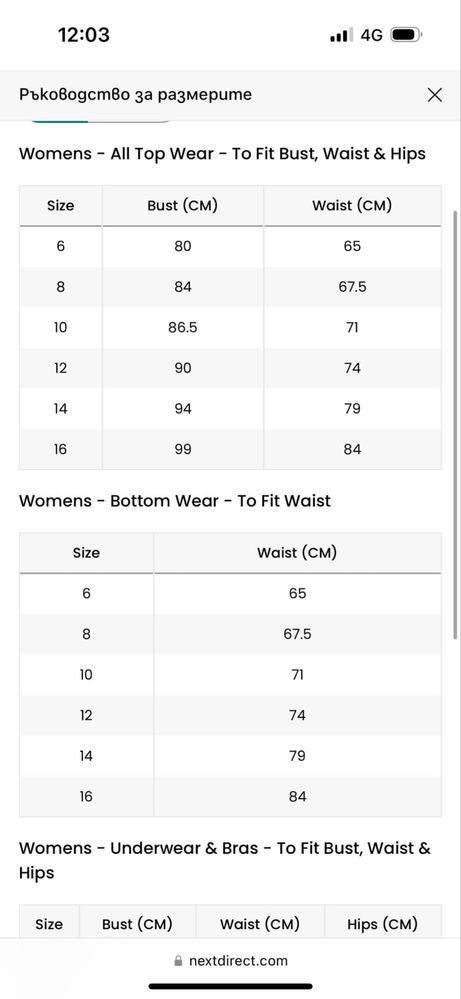Tap the home indicator bar at bottom
The height and width of the screenshot is (999, 461).
tap(230, 986)
